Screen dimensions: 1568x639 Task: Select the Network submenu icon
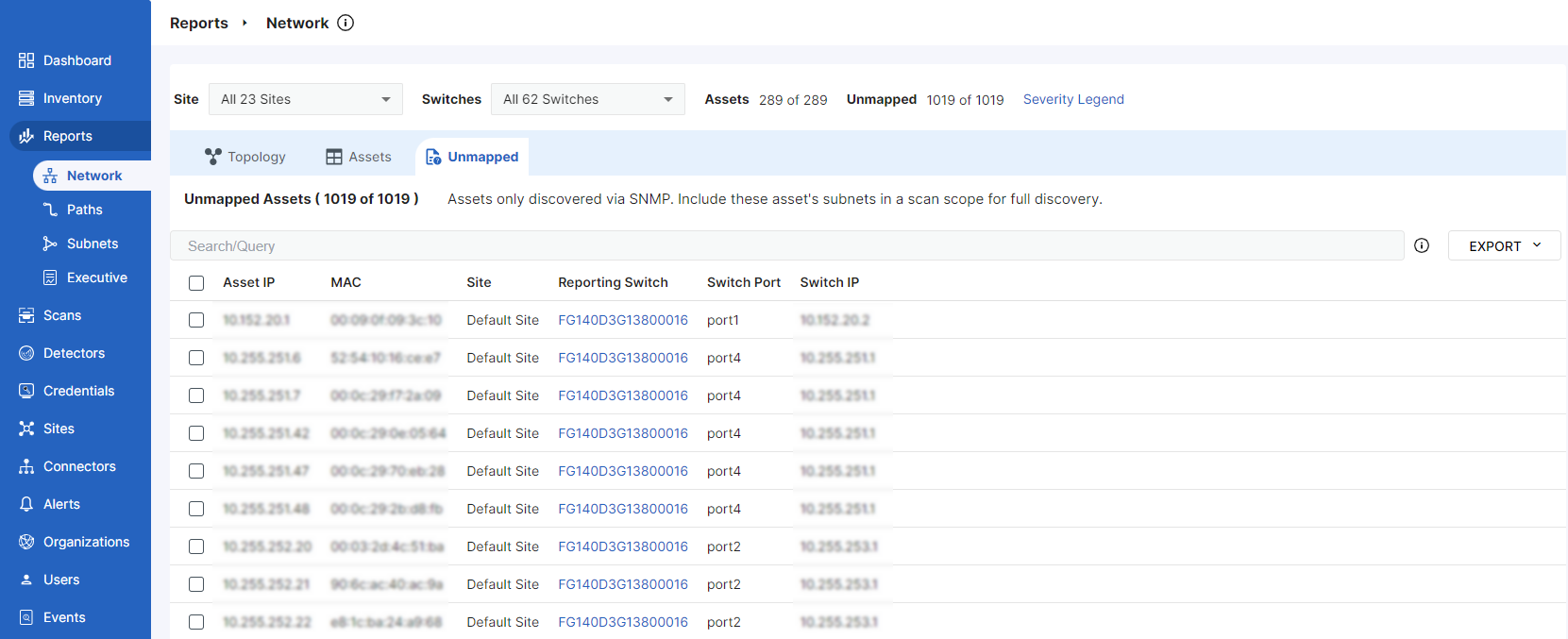[50, 176]
